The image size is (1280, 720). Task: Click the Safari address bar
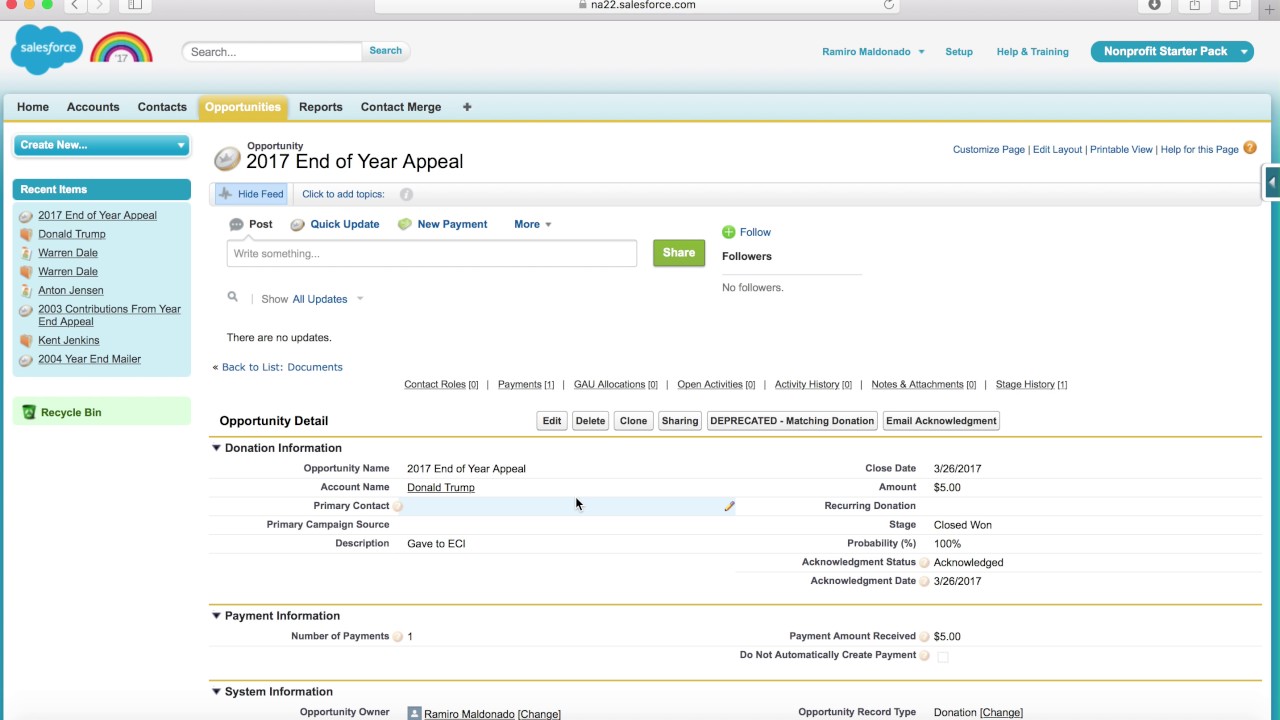[x=637, y=5]
